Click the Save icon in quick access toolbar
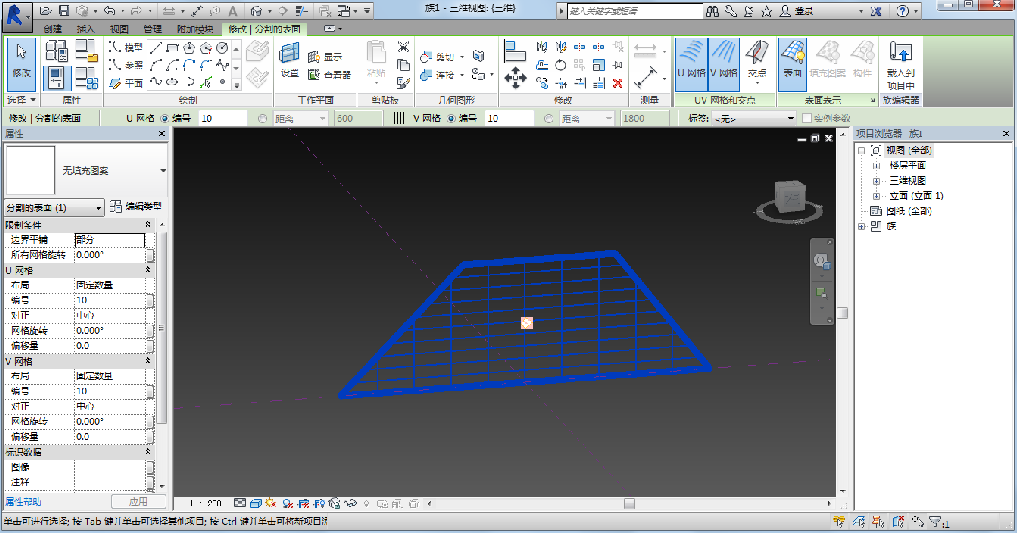 tap(63, 11)
